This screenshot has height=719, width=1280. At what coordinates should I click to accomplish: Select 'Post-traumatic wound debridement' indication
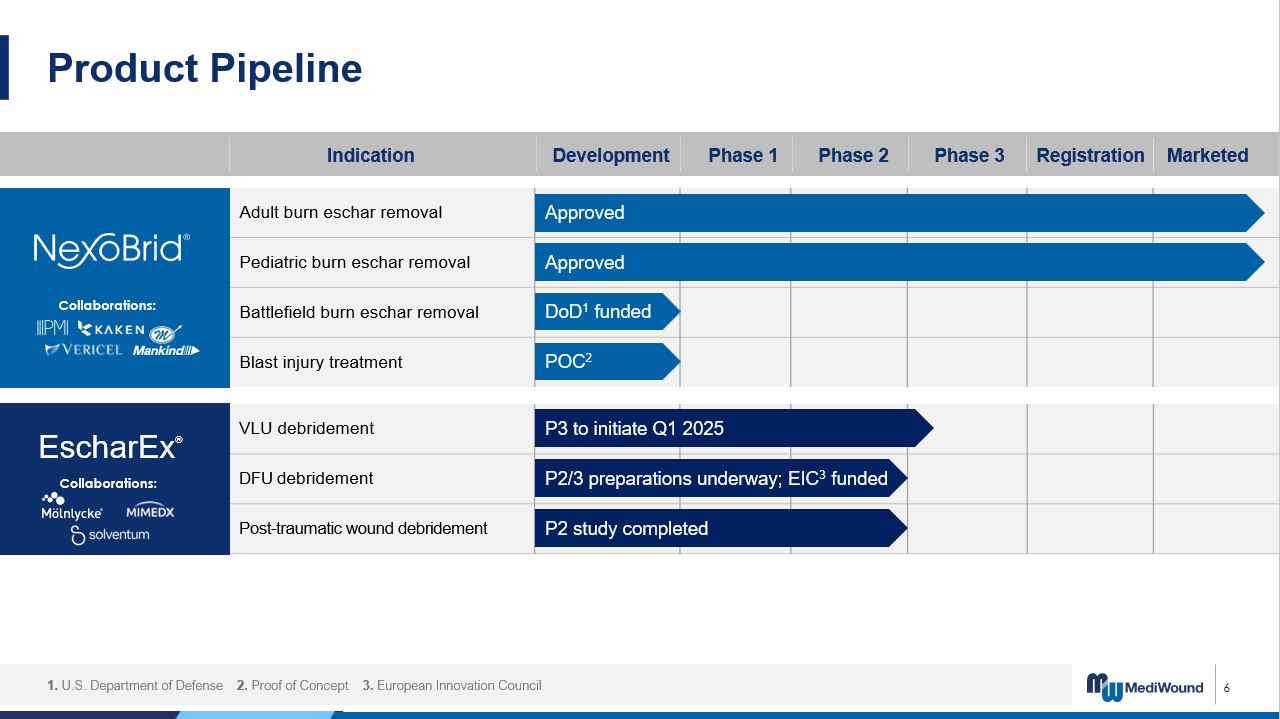coord(363,528)
